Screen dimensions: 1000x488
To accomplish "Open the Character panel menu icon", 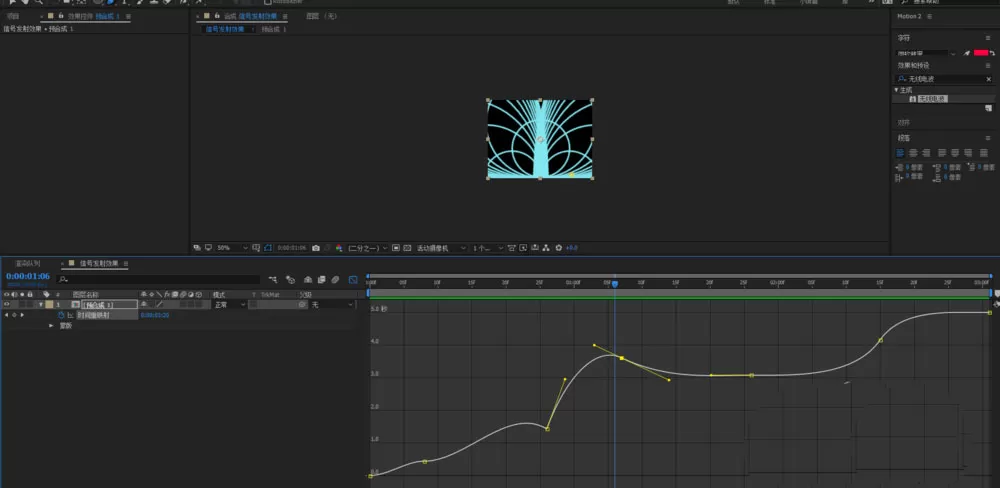I will click(988, 38).
